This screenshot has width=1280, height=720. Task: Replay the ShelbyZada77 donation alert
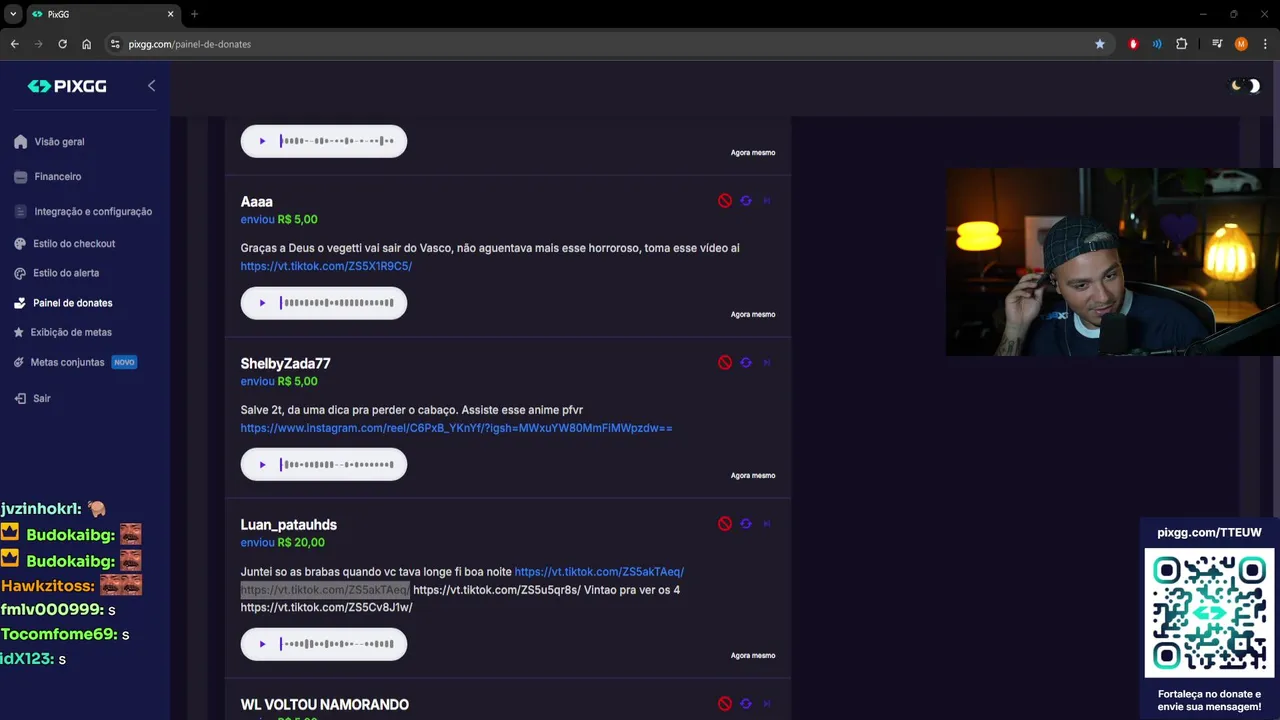pyautogui.click(x=746, y=363)
